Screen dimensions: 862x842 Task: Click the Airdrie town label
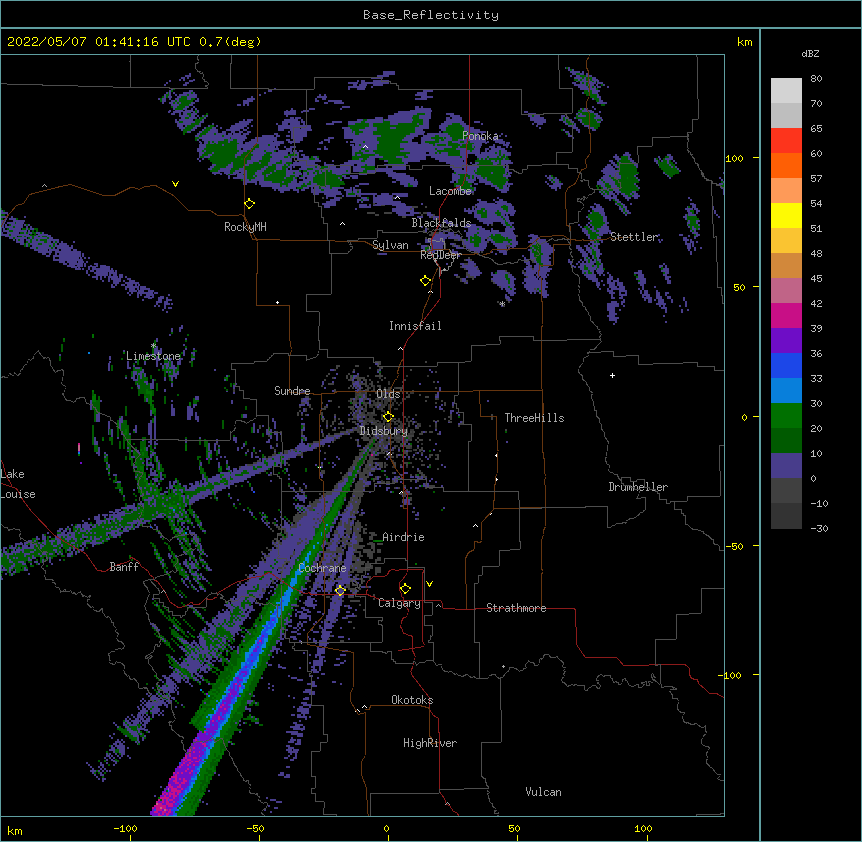pyautogui.click(x=403, y=537)
